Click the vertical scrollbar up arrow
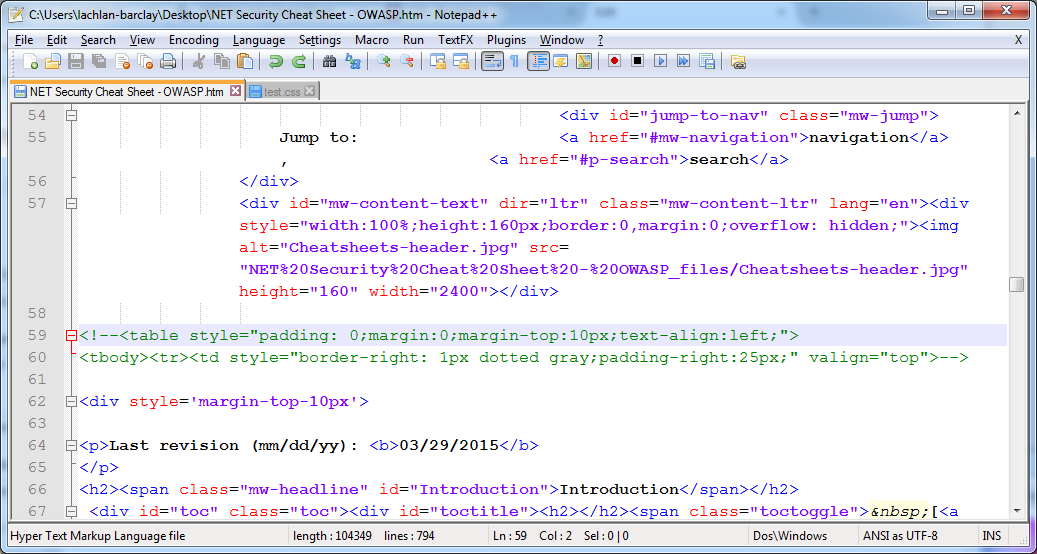Screen dimensions: 1037x554 (x=1016, y=114)
